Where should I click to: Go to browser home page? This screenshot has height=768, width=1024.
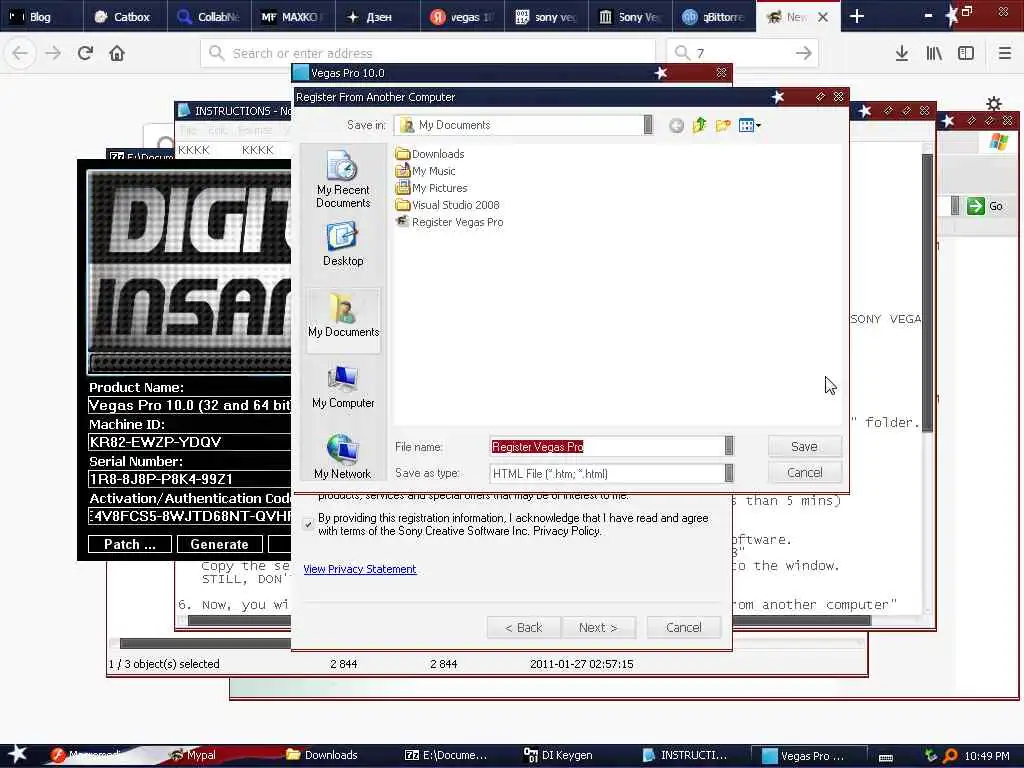click(x=117, y=53)
